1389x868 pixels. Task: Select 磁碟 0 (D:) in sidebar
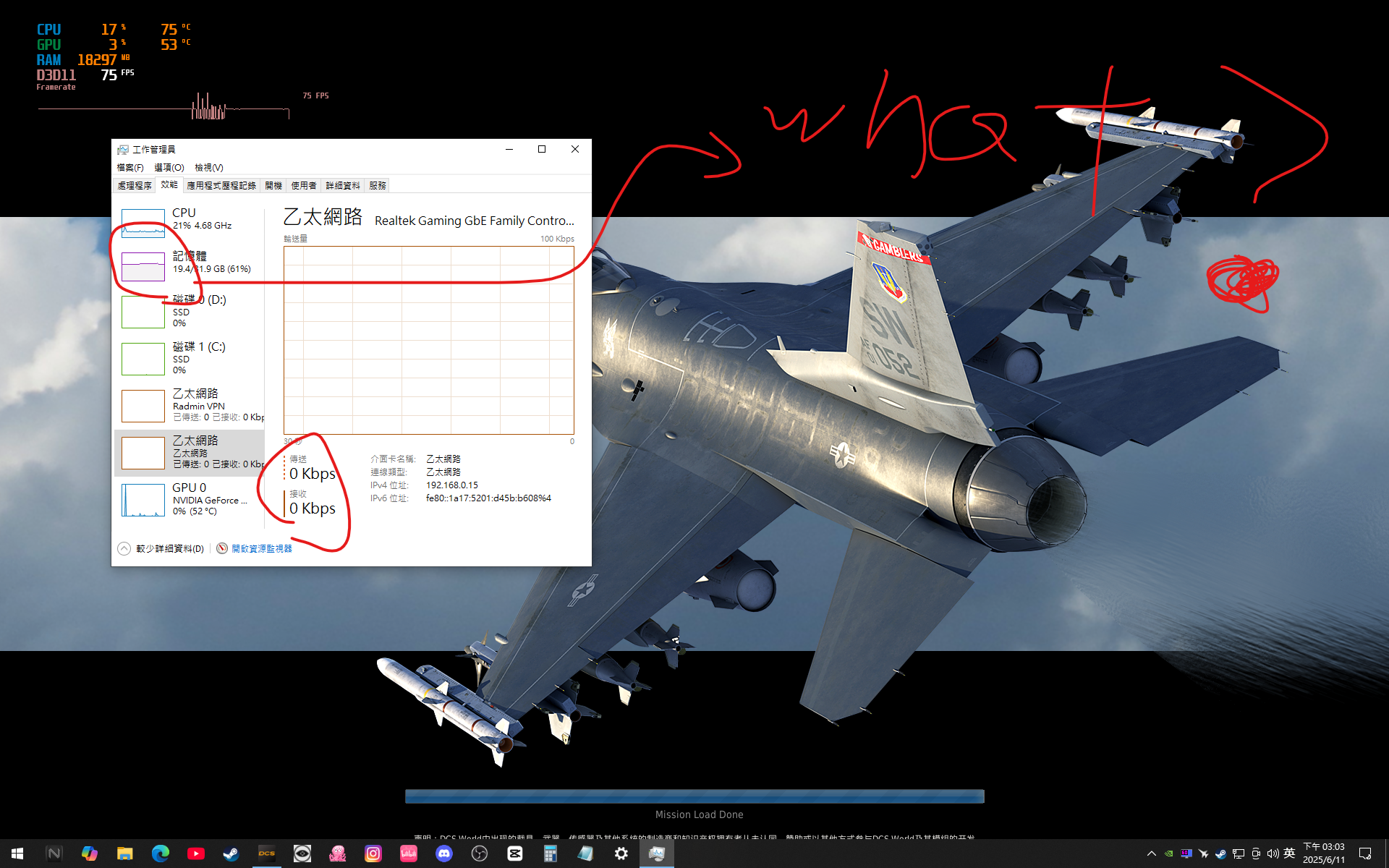pyautogui.click(x=190, y=311)
